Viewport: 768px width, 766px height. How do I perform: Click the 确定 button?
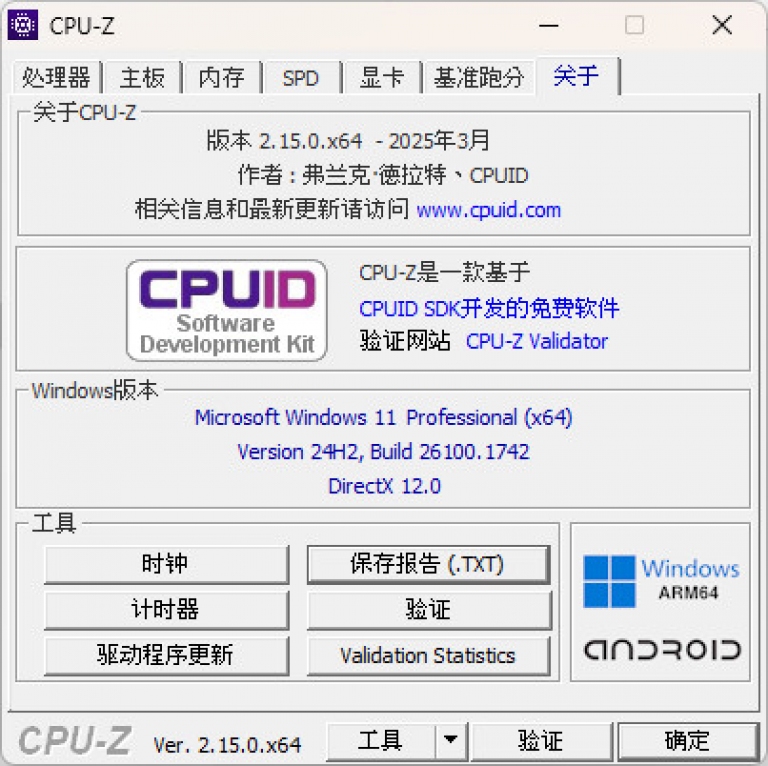point(687,741)
